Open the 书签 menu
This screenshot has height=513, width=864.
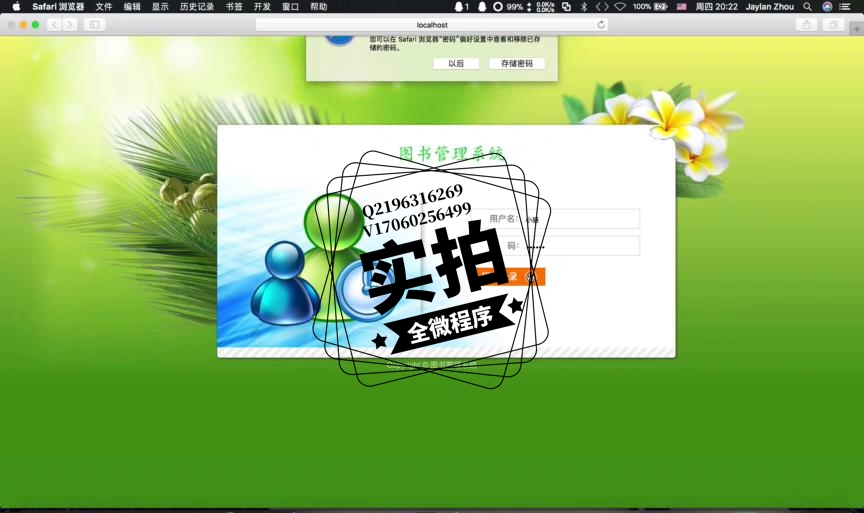[x=234, y=7]
